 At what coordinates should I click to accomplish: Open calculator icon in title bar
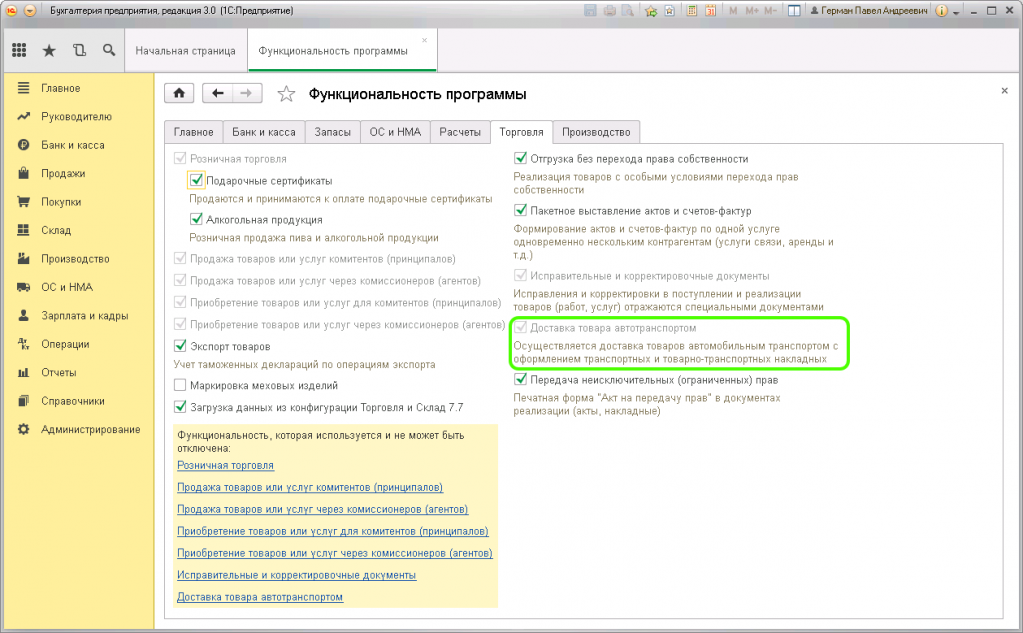tap(692, 10)
